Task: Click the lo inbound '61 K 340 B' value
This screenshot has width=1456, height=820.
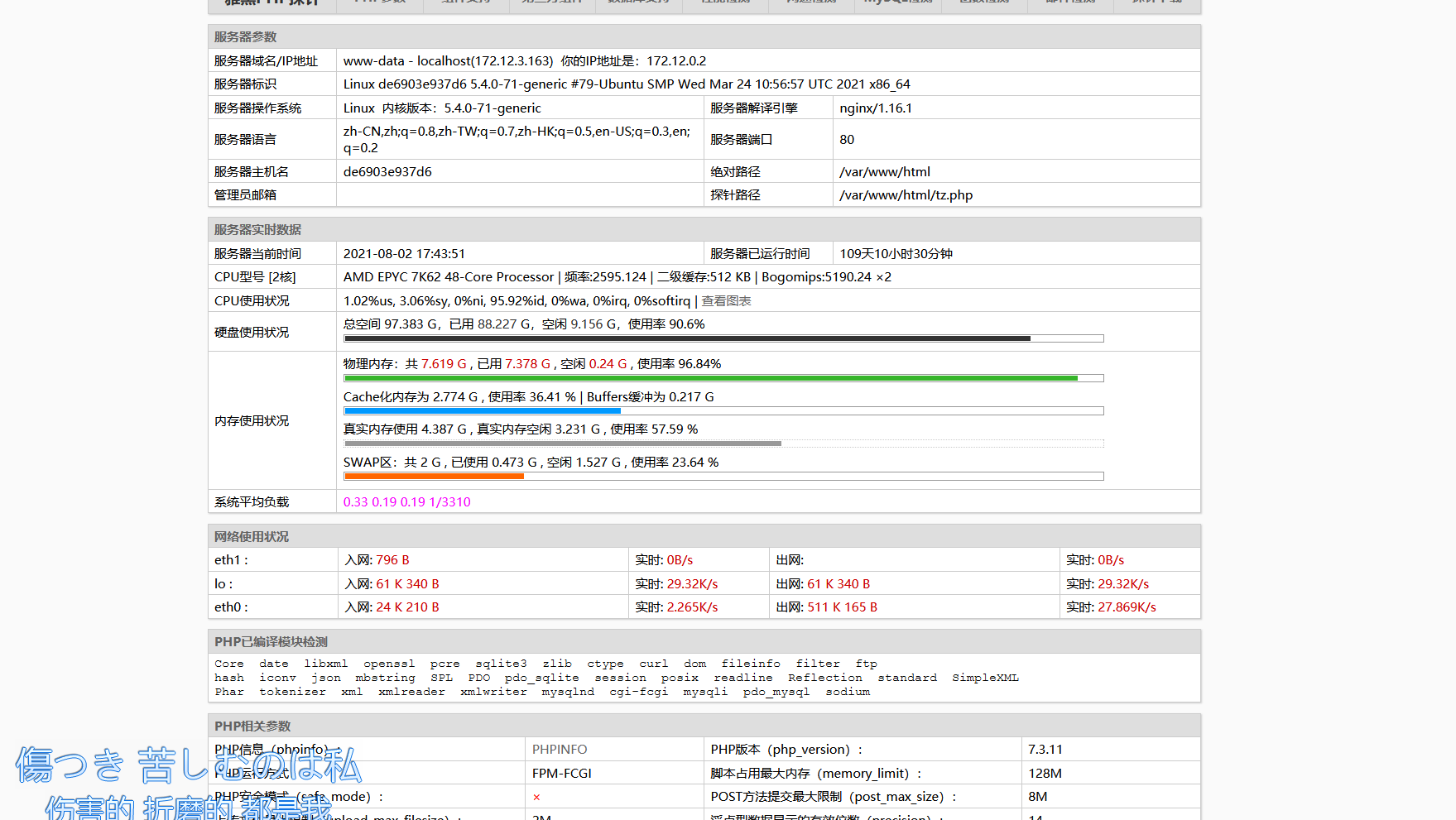Action: point(408,583)
